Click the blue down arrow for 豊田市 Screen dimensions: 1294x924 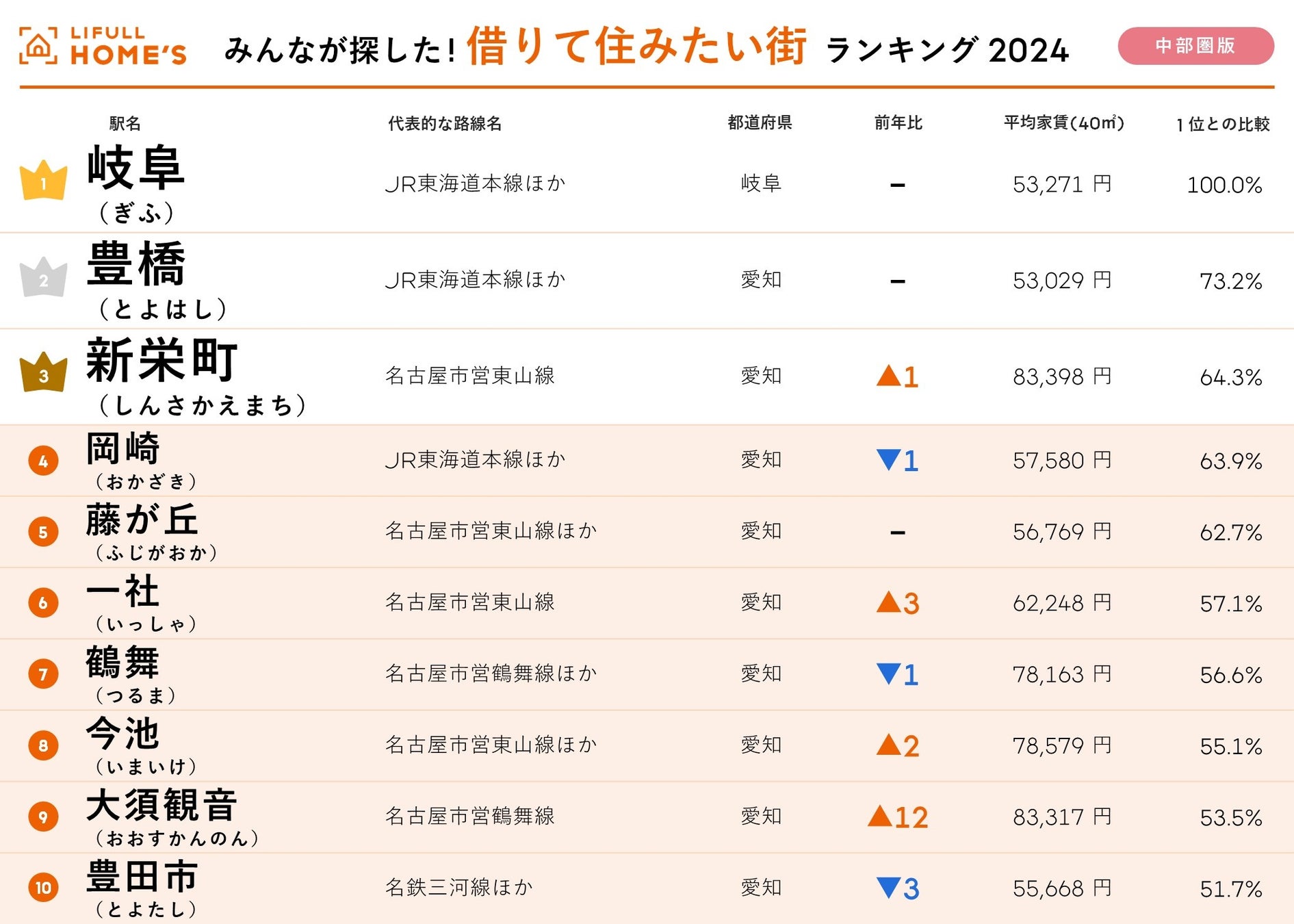[888, 888]
